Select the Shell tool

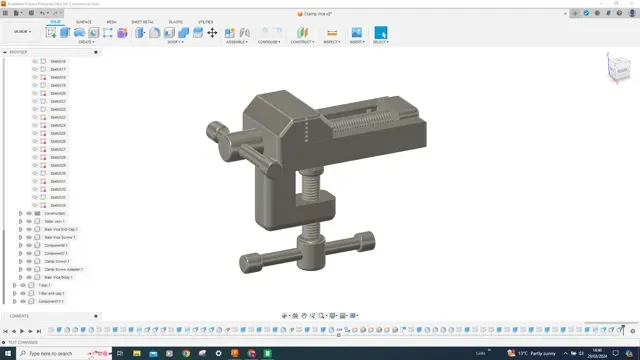click(x=169, y=33)
